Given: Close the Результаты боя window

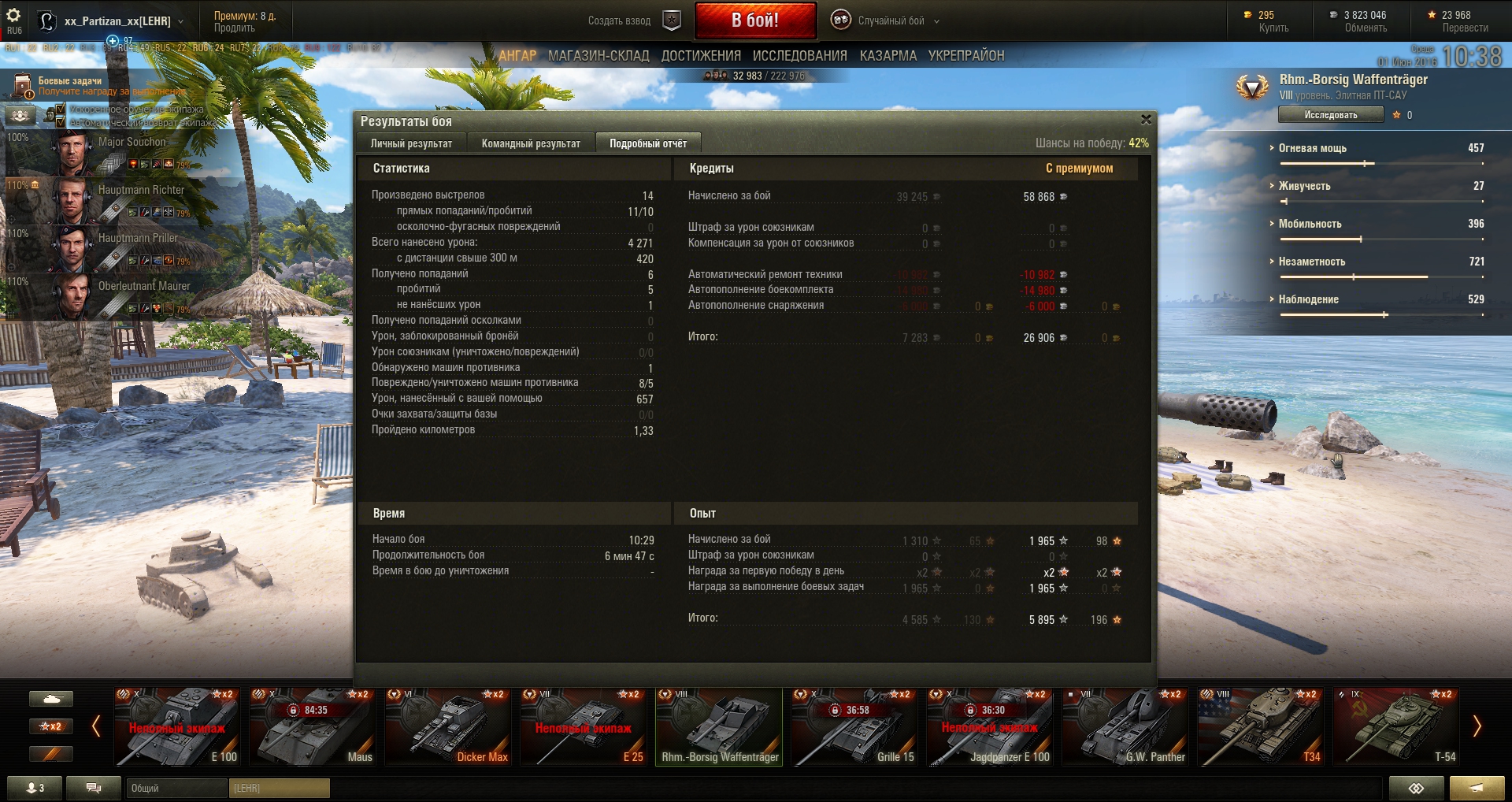Looking at the screenshot, I should point(1146,120).
